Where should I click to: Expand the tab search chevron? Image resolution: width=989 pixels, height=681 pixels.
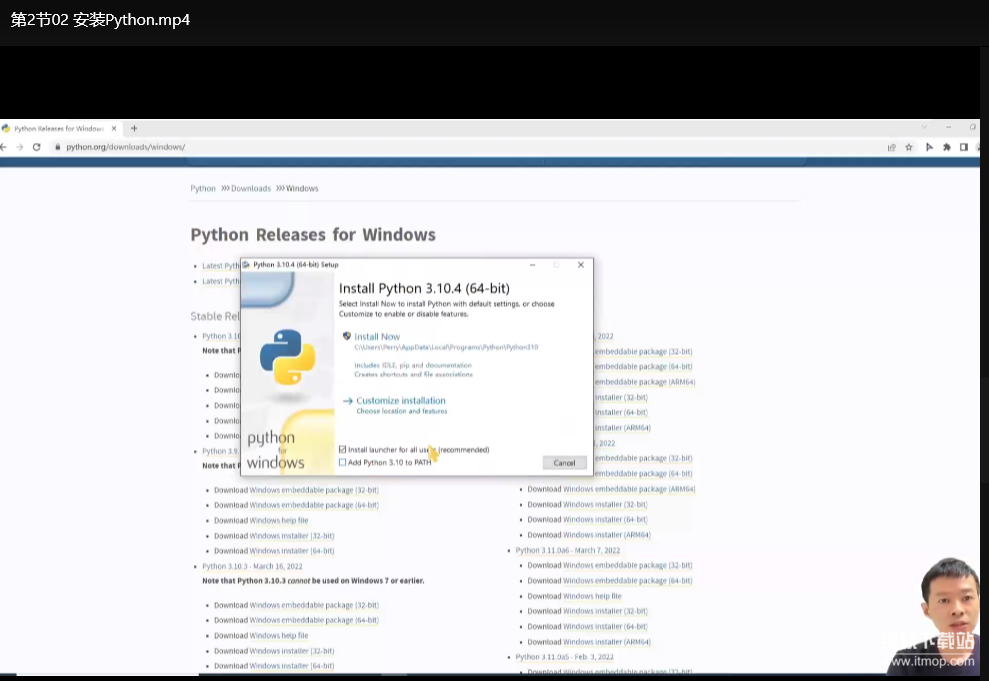tap(923, 127)
